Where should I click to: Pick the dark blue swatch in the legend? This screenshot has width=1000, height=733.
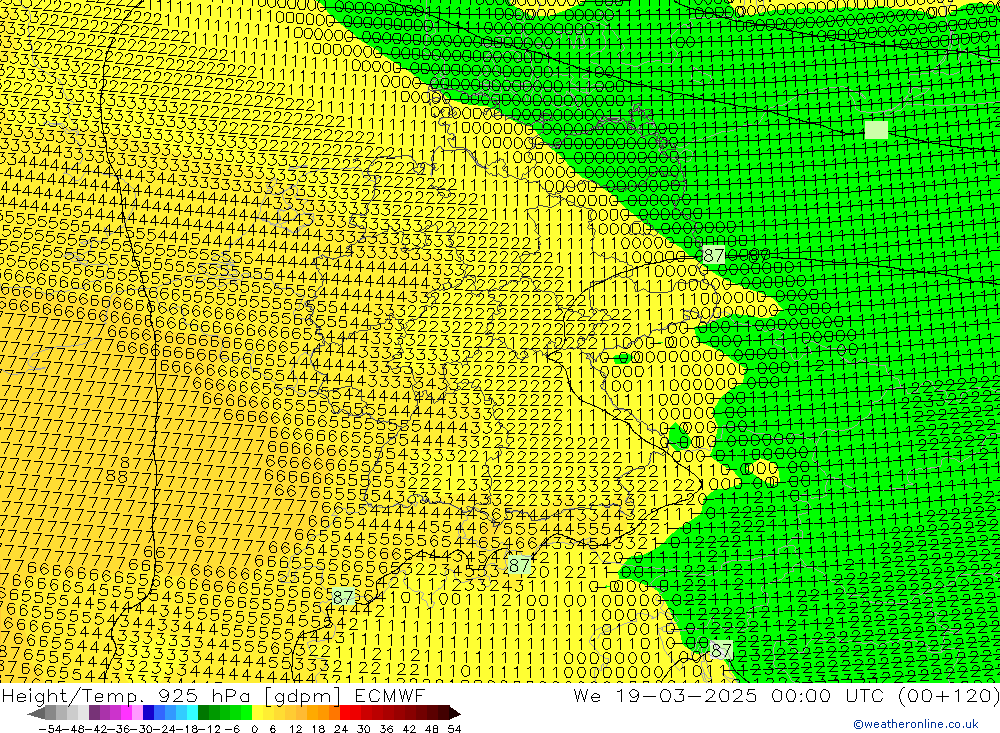pyautogui.click(x=148, y=713)
